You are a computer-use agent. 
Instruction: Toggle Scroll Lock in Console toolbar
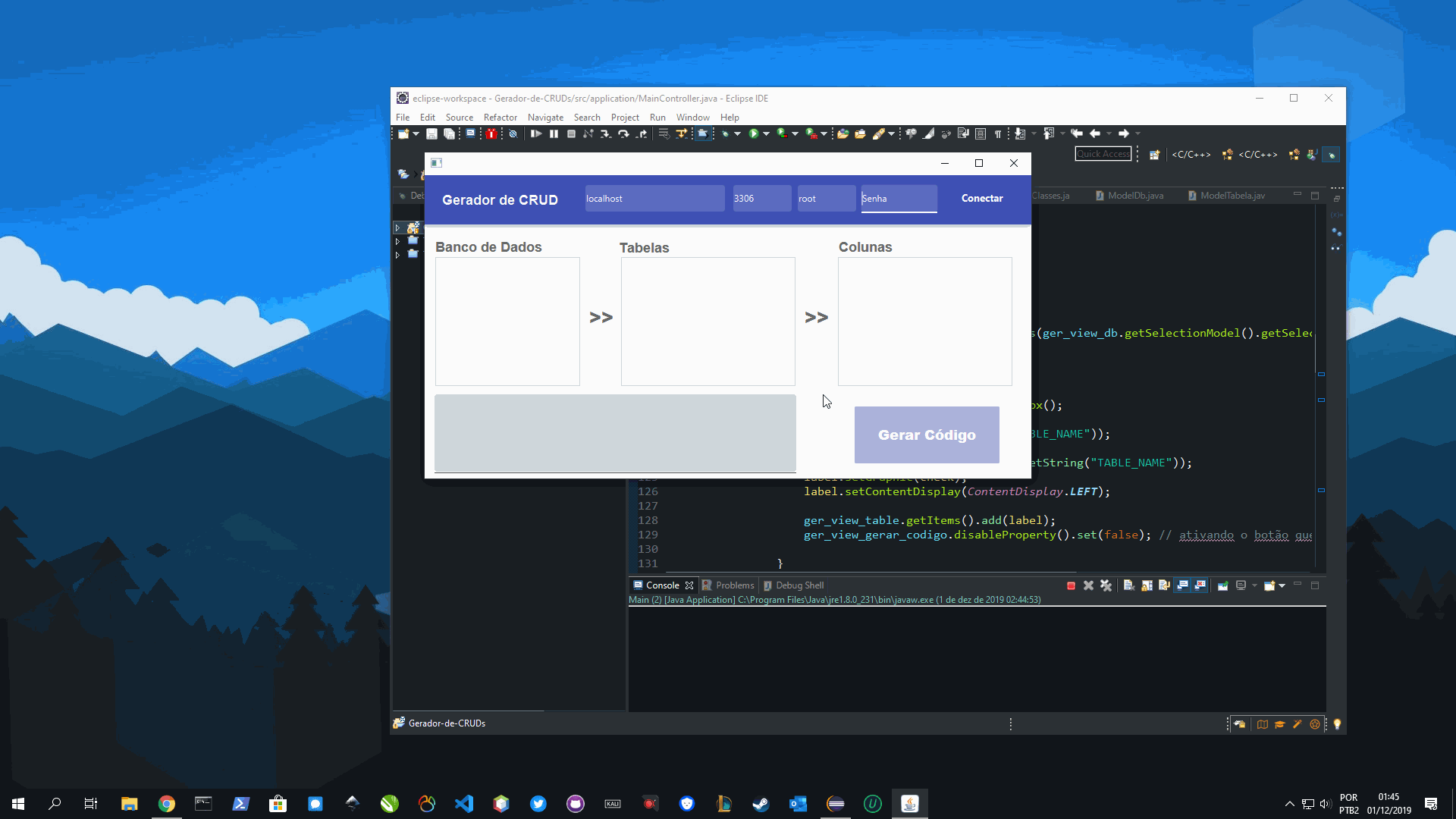pos(1147,585)
